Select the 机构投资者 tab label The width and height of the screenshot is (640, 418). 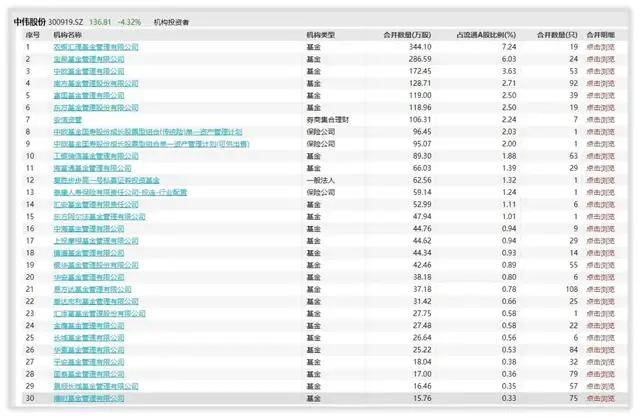pyautogui.click(x=171, y=22)
